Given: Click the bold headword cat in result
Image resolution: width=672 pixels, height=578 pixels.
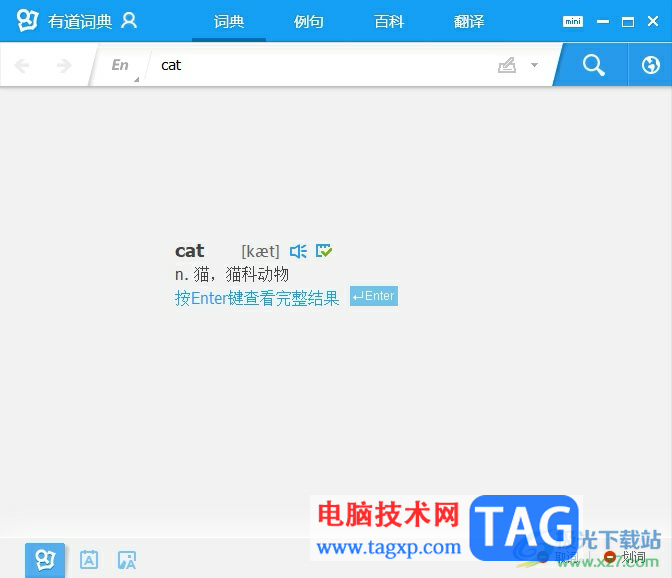Looking at the screenshot, I should (x=190, y=251).
